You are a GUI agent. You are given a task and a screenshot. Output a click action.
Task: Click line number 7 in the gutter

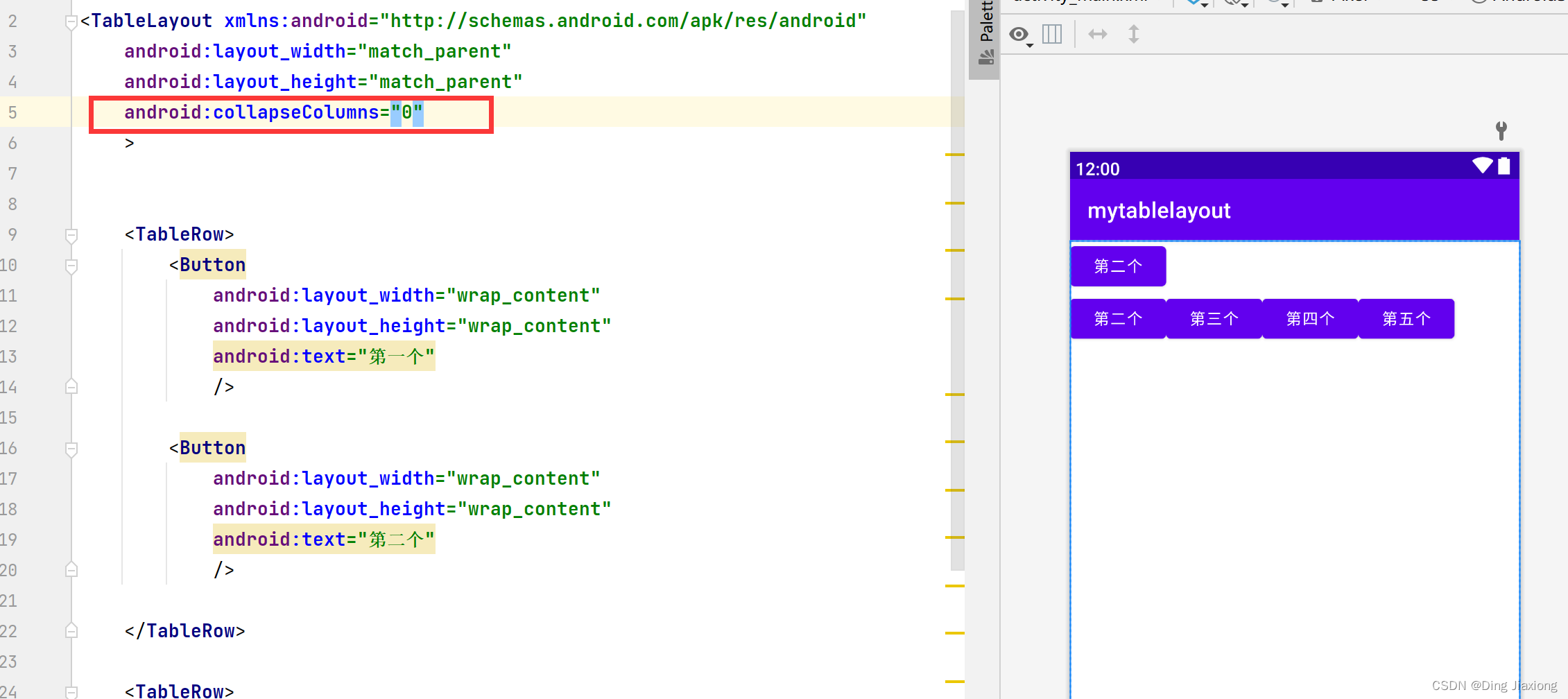click(12, 173)
